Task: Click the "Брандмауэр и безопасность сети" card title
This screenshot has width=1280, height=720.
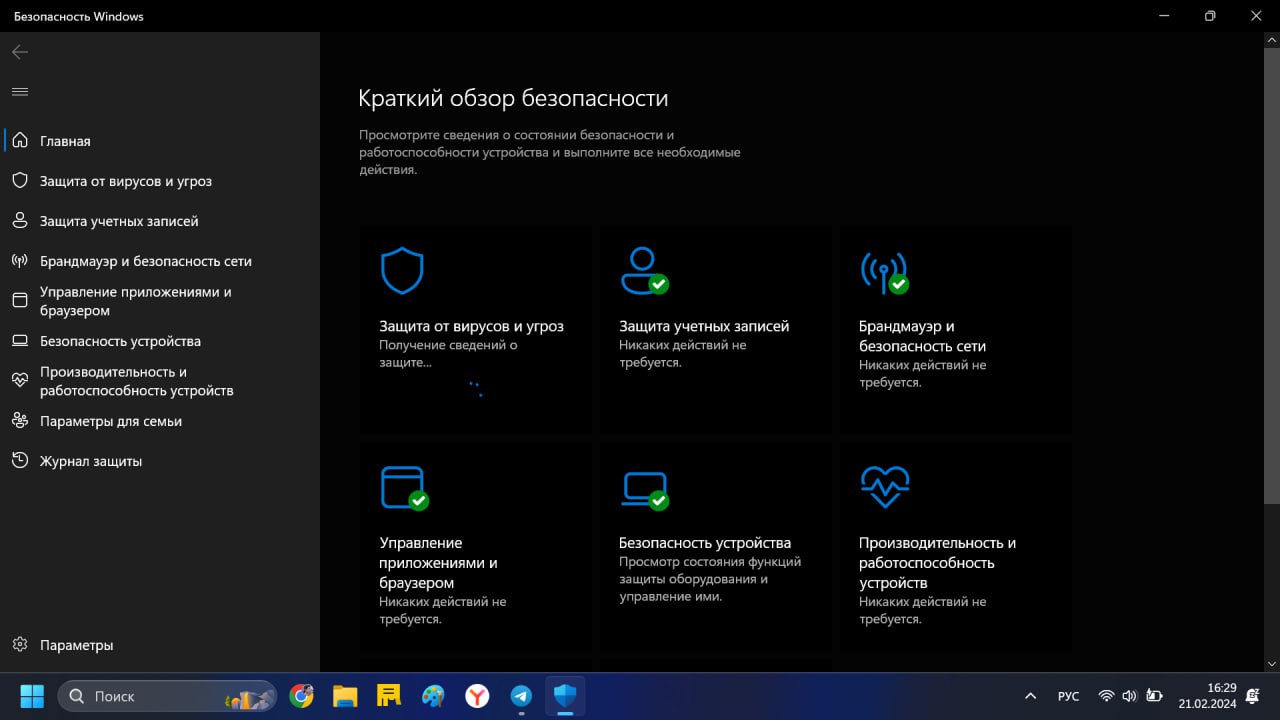Action: click(x=922, y=336)
